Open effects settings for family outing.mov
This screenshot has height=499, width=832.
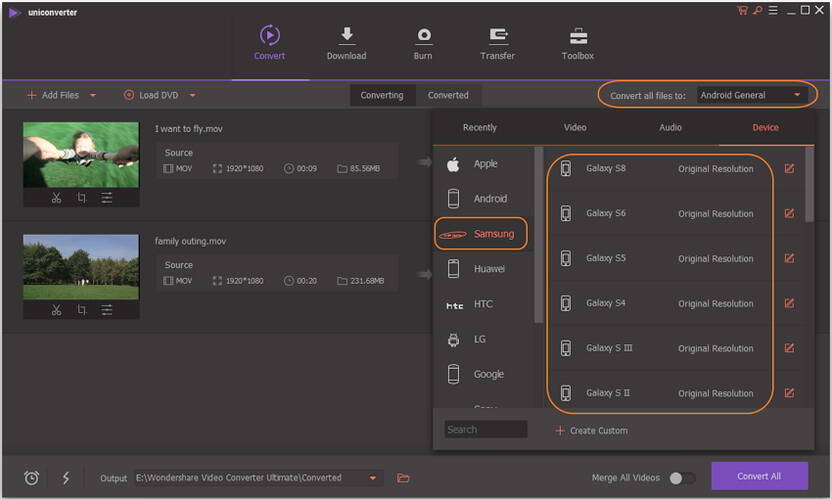[x=107, y=310]
